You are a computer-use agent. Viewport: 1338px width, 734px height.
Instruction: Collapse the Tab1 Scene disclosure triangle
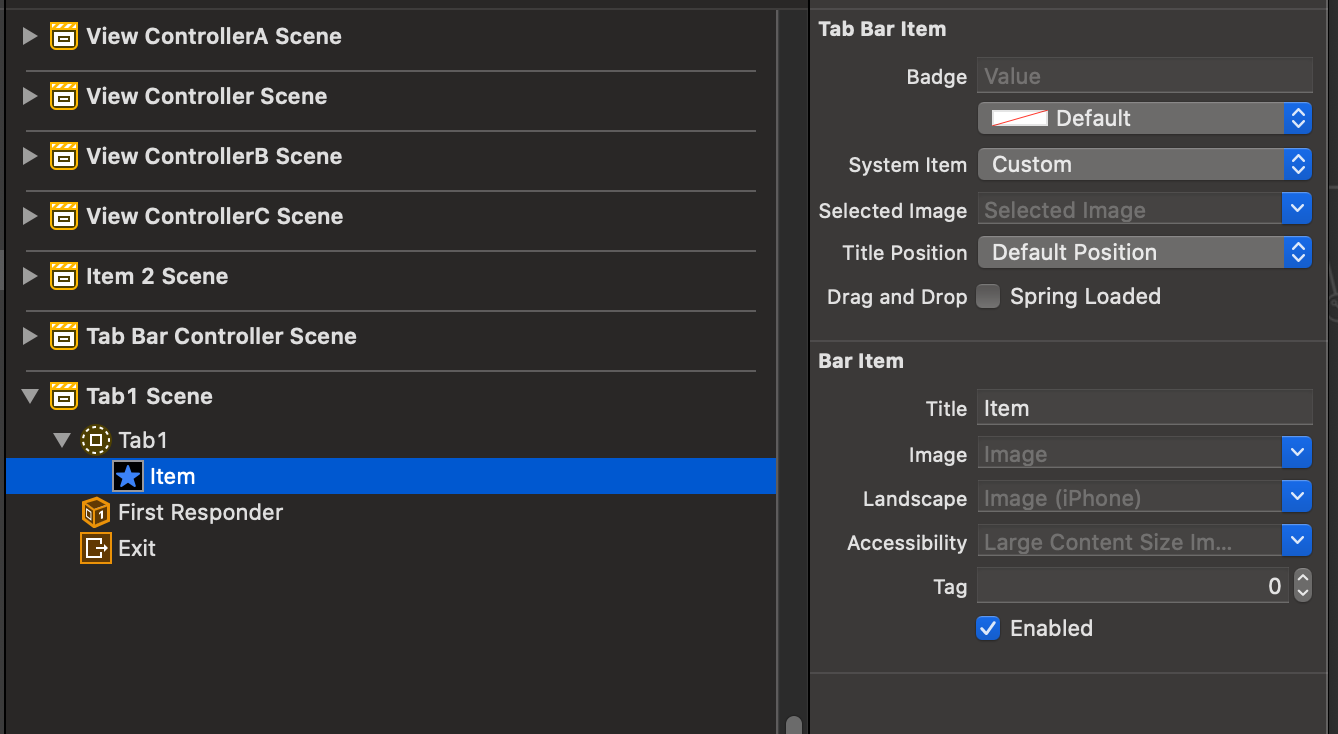pos(30,397)
